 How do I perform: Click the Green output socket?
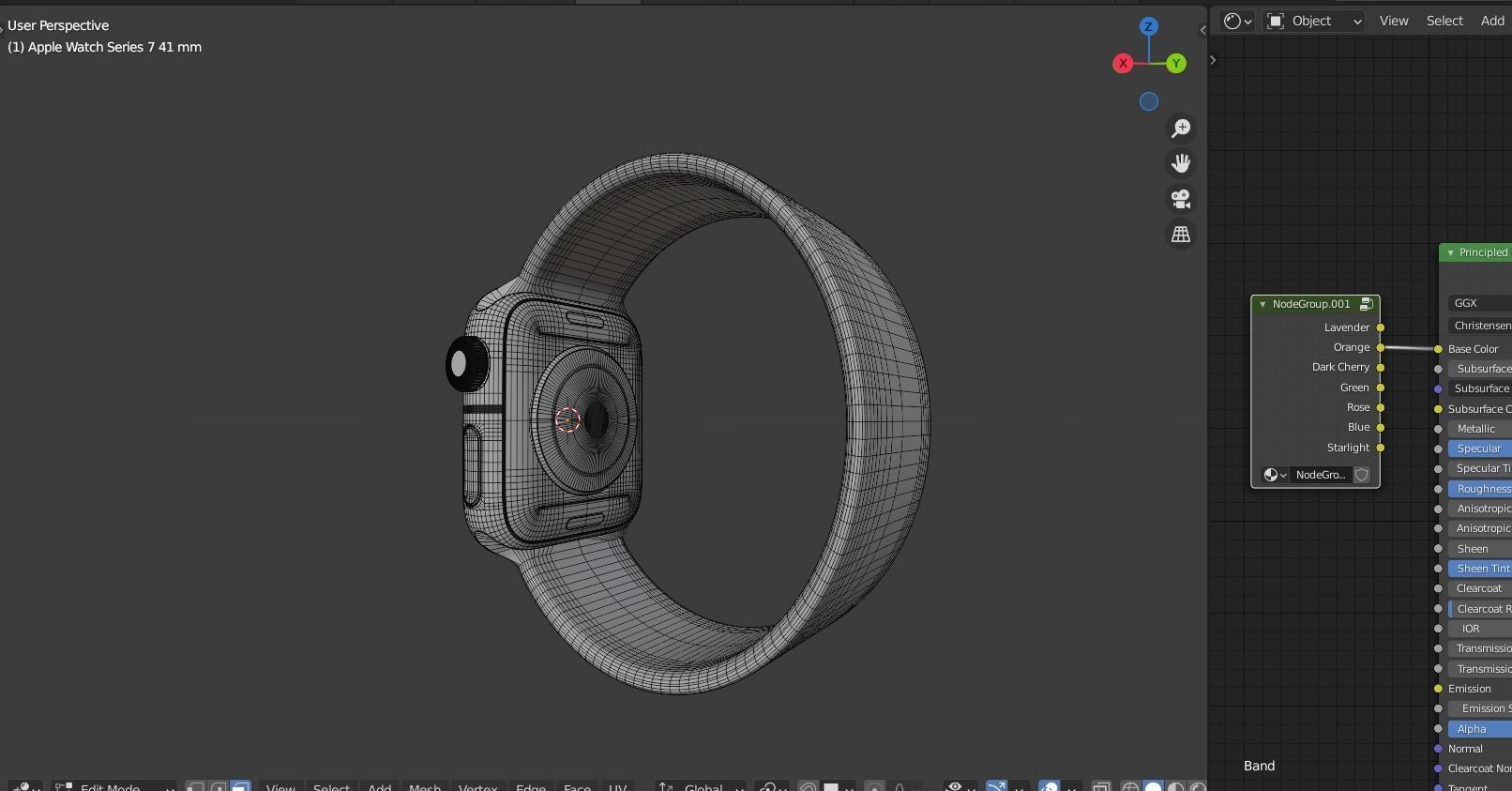1381,388
